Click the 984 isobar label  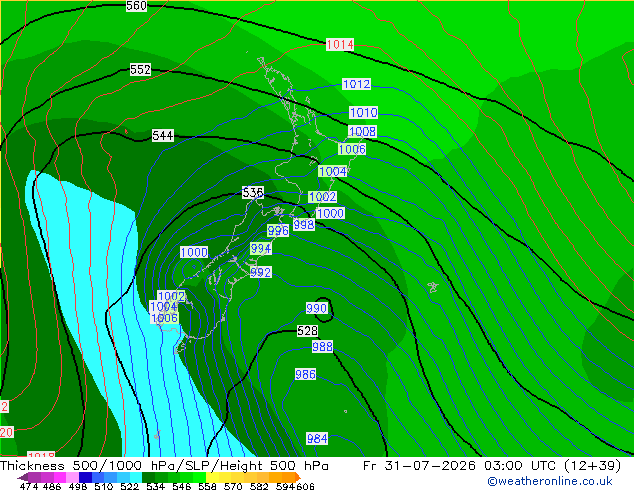pos(317,439)
